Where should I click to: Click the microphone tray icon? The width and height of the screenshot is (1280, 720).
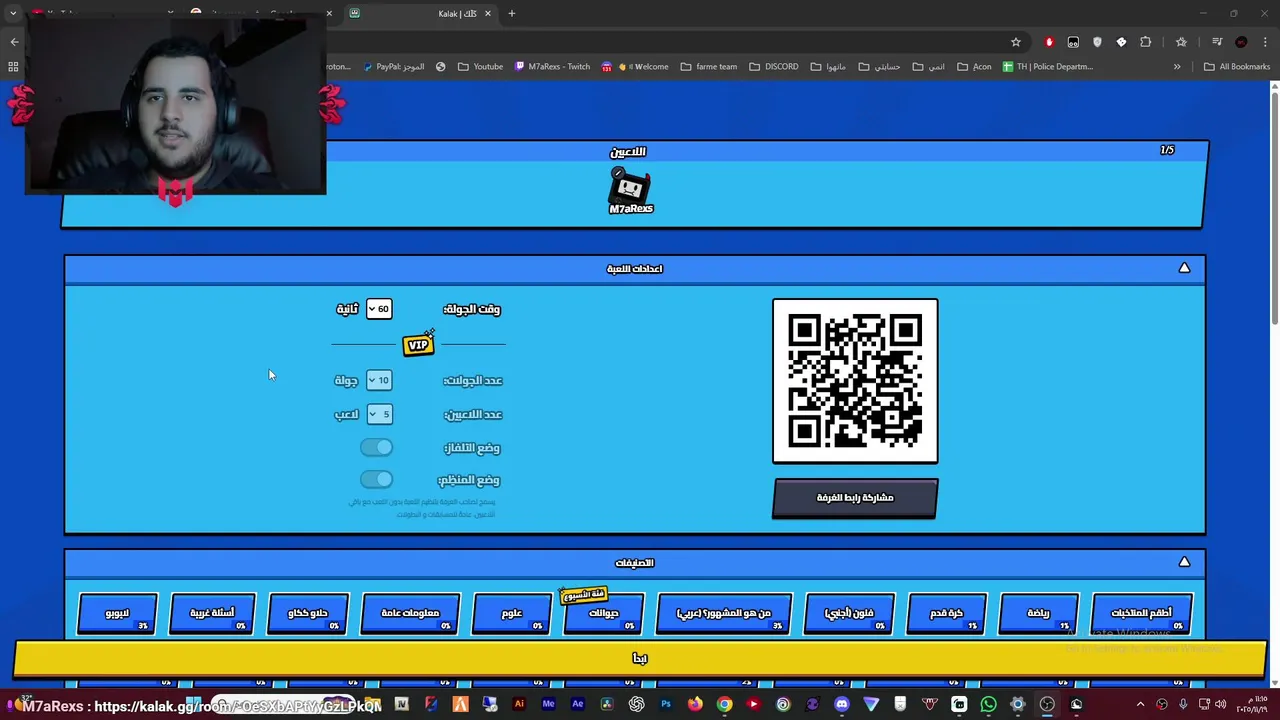coord(1183,704)
